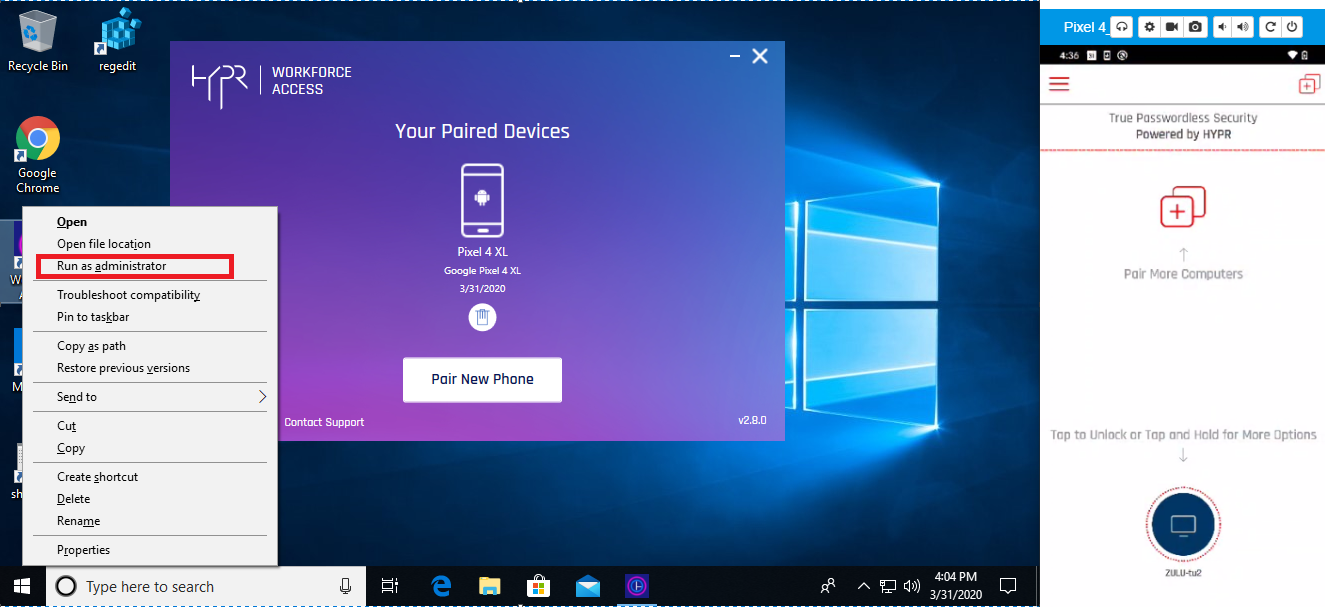The width and height of the screenshot is (1325, 607).
Task: Click the top-right add computer icon in phone app
Action: (x=1309, y=84)
